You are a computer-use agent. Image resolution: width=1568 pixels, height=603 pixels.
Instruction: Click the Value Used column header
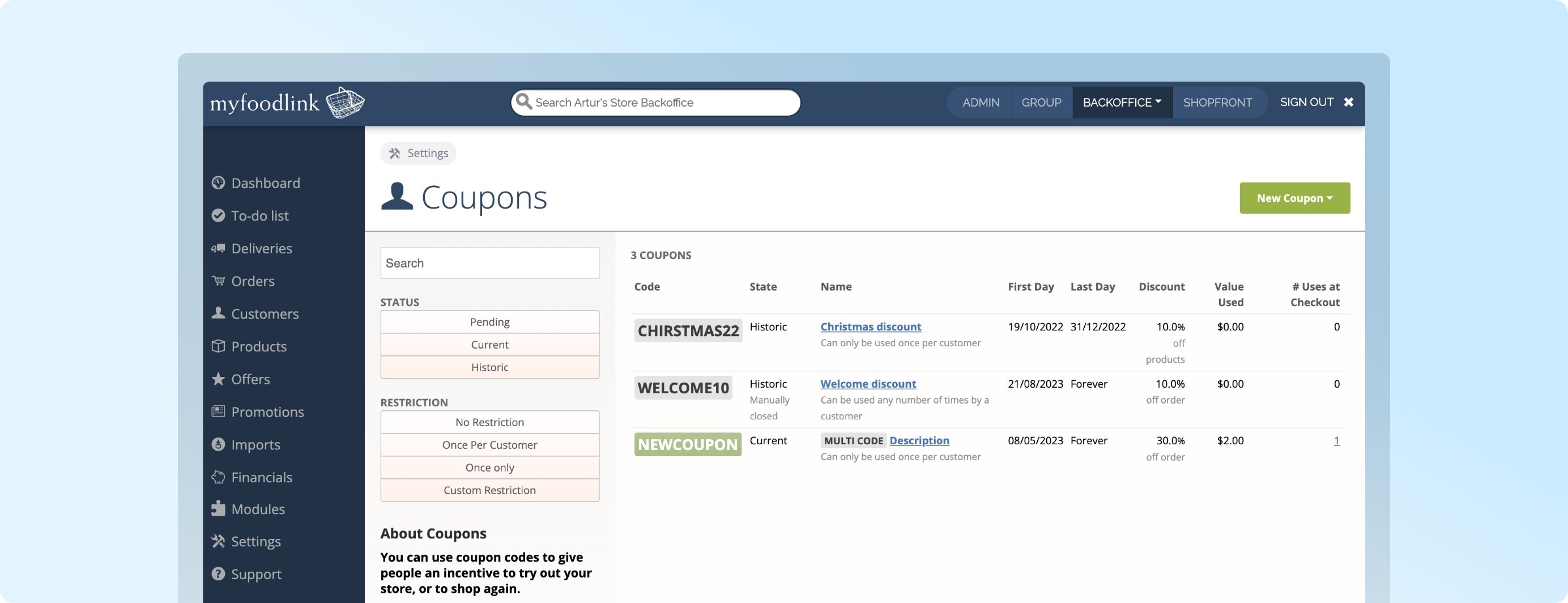tap(1229, 294)
